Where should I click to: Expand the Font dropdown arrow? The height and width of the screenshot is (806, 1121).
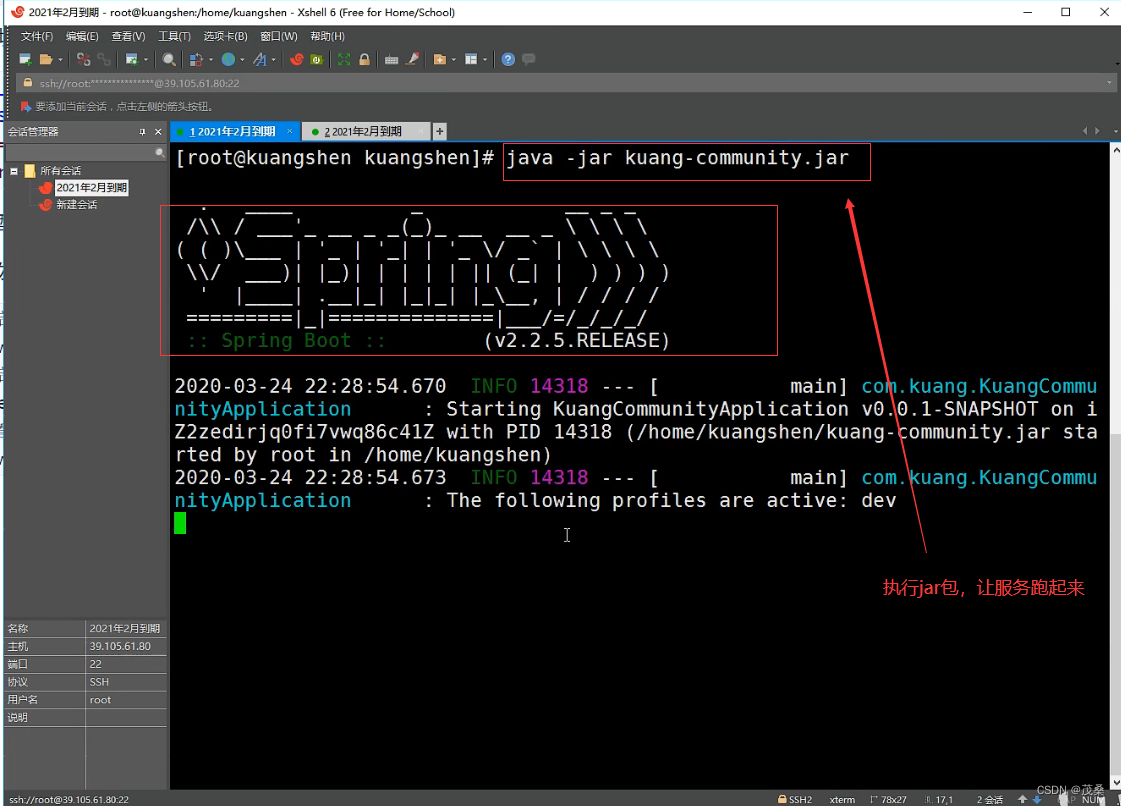[x=273, y=59]
